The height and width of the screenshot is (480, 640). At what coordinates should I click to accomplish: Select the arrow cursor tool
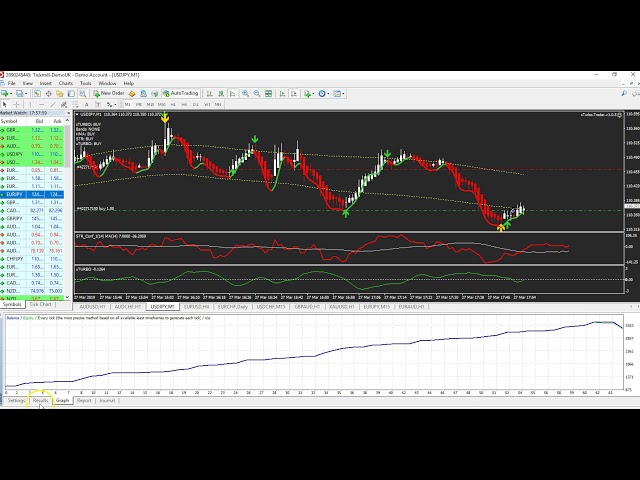click(x=5, y=104)
